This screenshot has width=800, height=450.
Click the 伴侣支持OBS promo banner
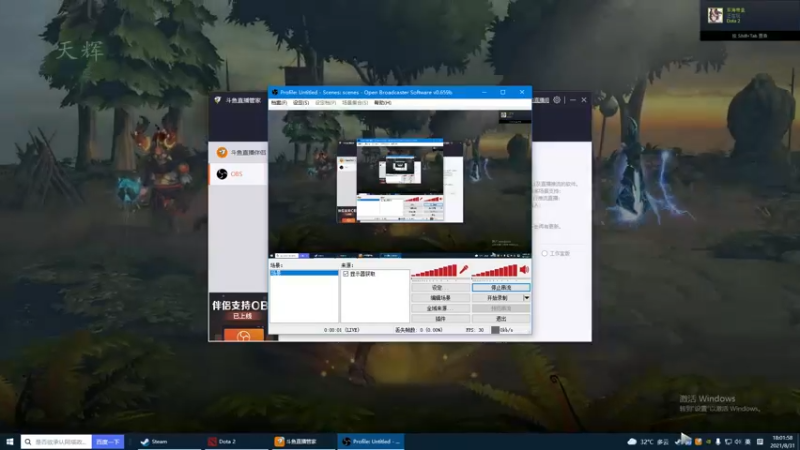[x=238, y=316]
